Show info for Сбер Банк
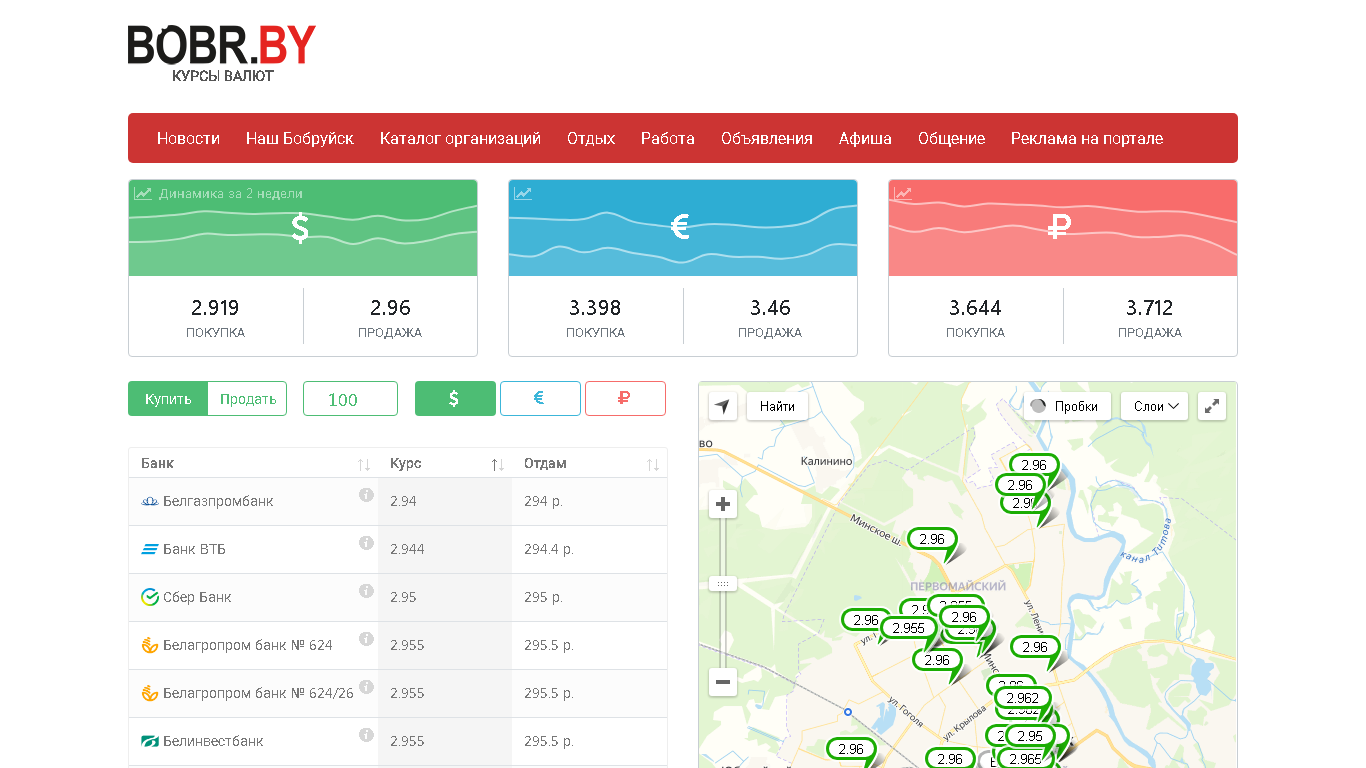1366x768 pixels. (366, 591)
